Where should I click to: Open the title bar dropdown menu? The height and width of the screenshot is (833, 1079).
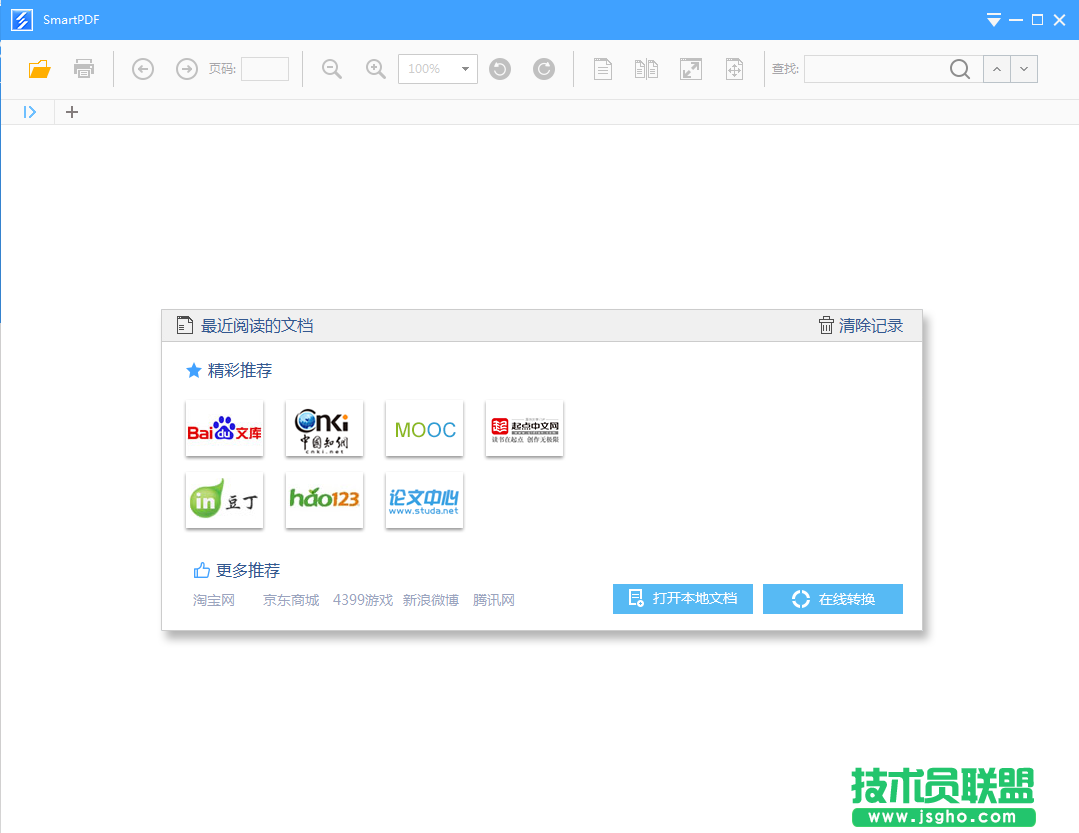tap(994, 20)
